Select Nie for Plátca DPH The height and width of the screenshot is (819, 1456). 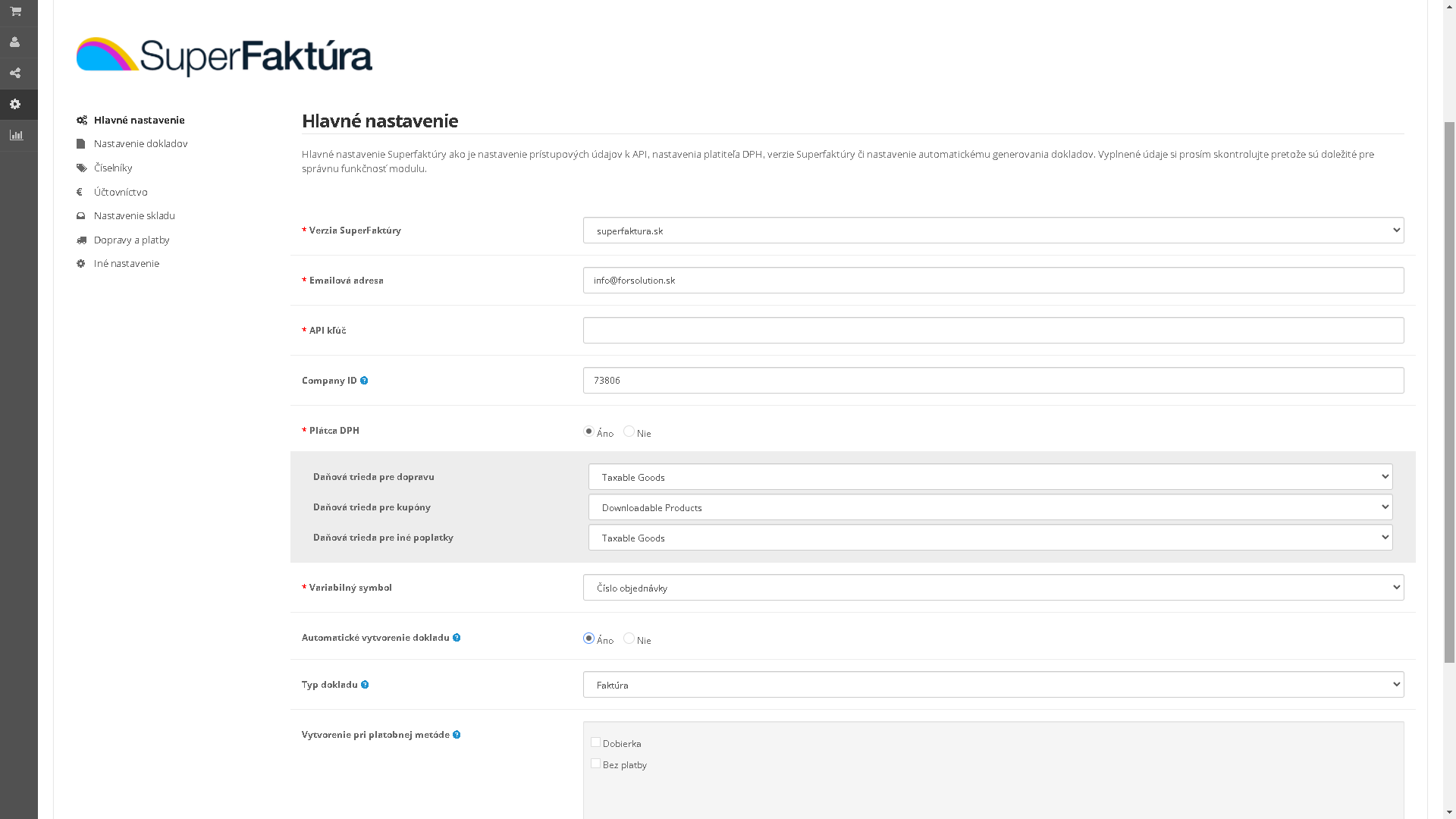(629, 431)
